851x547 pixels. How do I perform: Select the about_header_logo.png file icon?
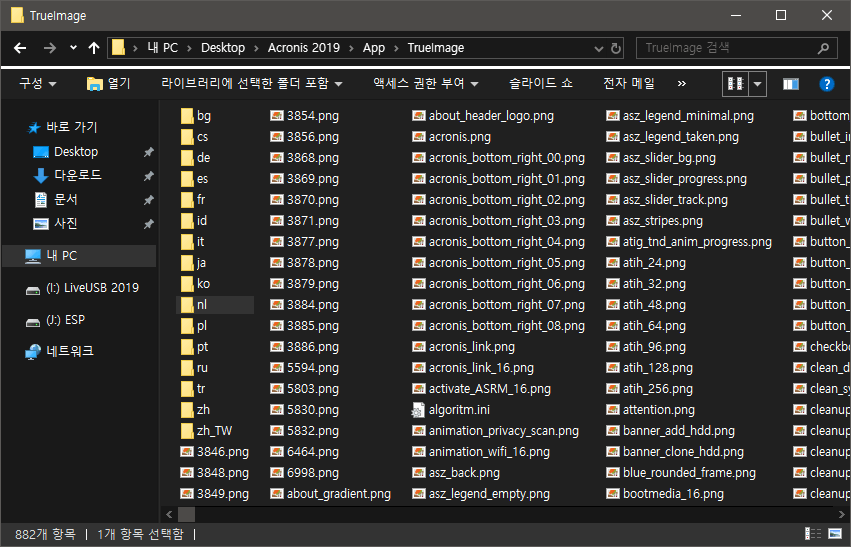(x=418, y=116)
